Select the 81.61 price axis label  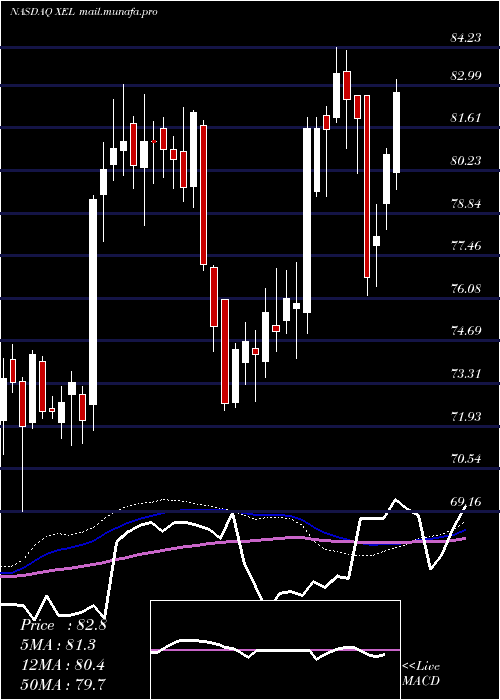(x=466, y=118)
